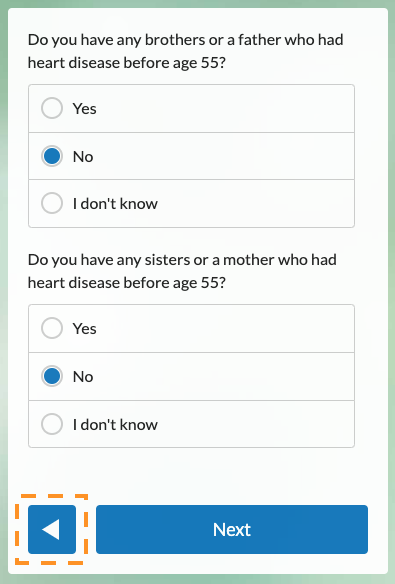Click the No label under the father question
The width and height of the screenshot is (395, 584).
(83, 156)
